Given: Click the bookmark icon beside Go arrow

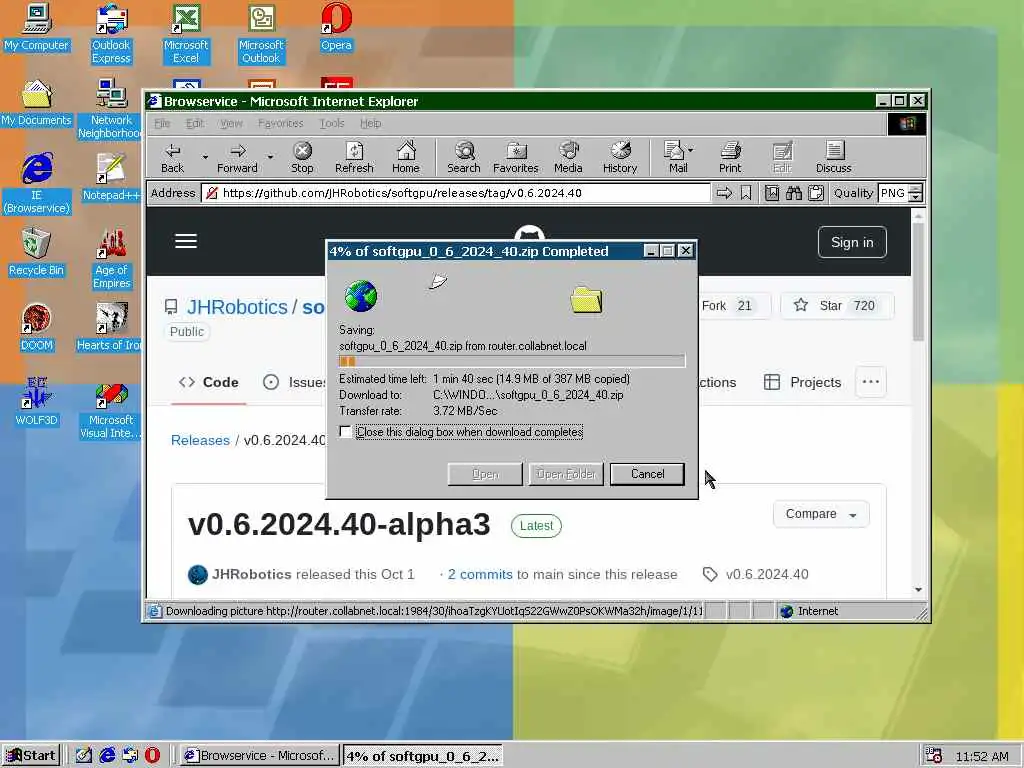Looking at the screenshot, I should [746, 193].
